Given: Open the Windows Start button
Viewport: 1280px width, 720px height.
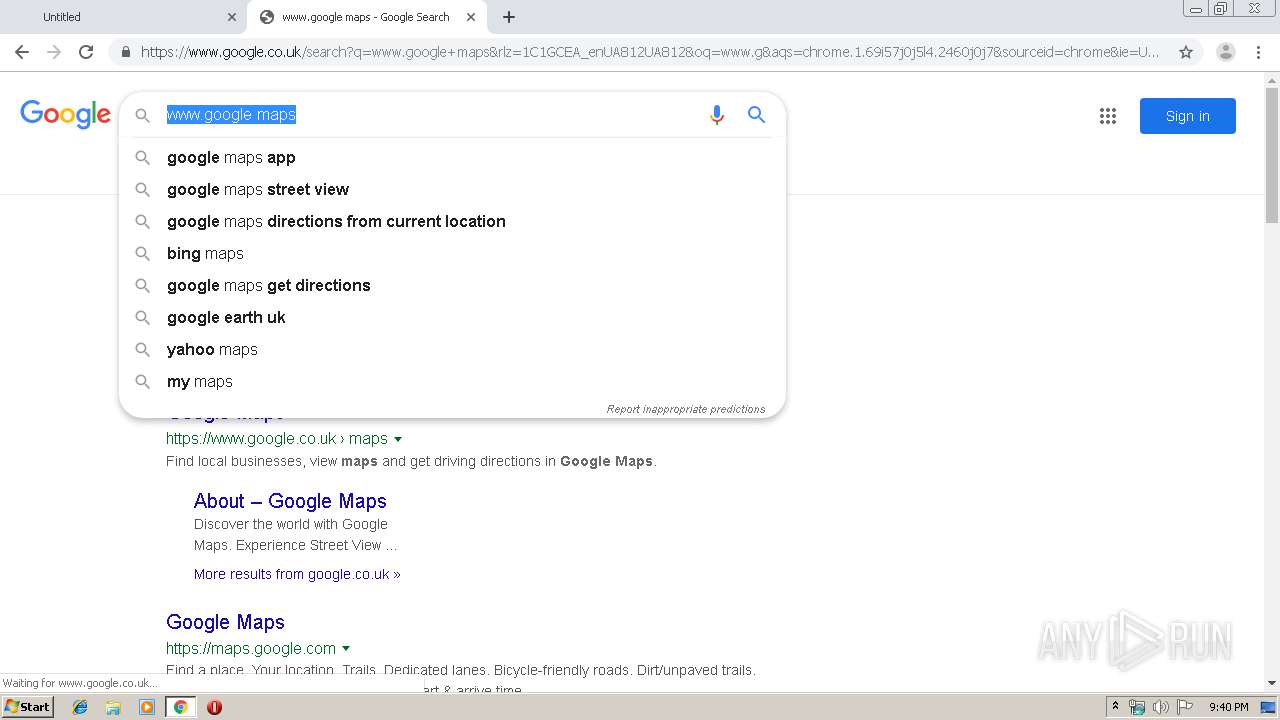Looking at the screenshot, I should click(x=27, y=707).
